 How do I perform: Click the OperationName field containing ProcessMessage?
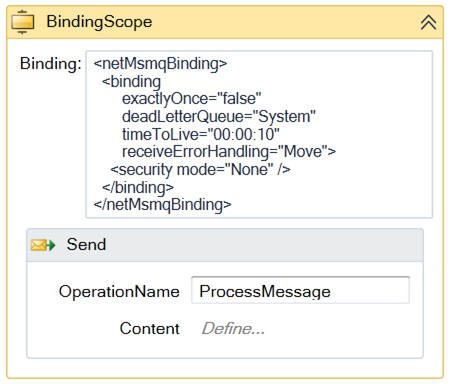(x=300, y=291)
